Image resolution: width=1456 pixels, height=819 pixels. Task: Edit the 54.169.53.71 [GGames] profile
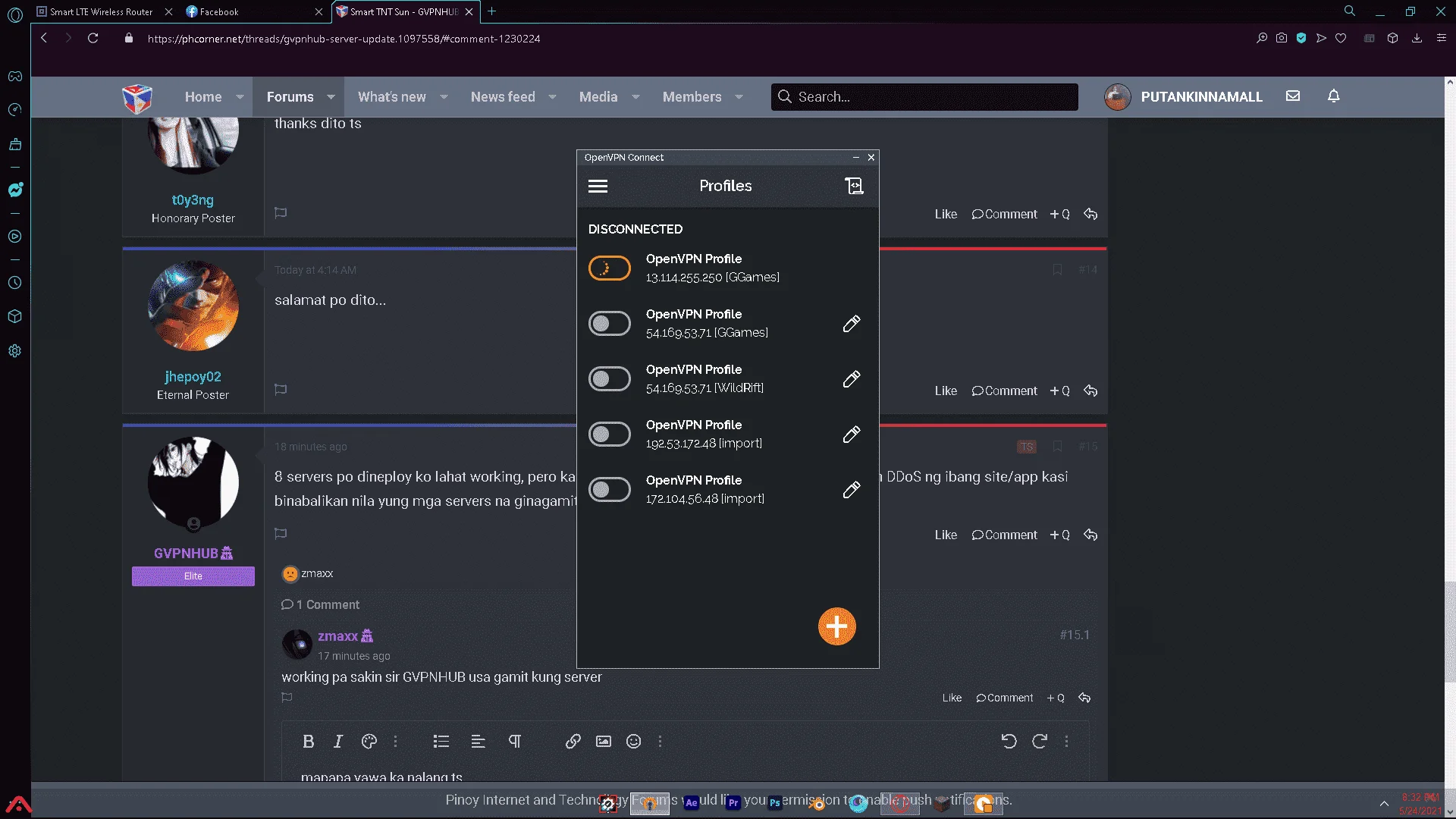point(851,324)
